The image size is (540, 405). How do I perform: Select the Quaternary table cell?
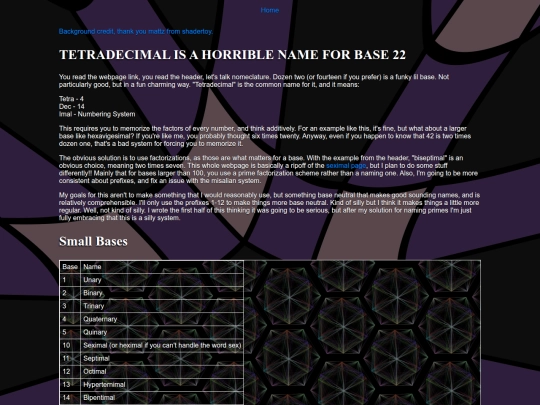(162, 319)
